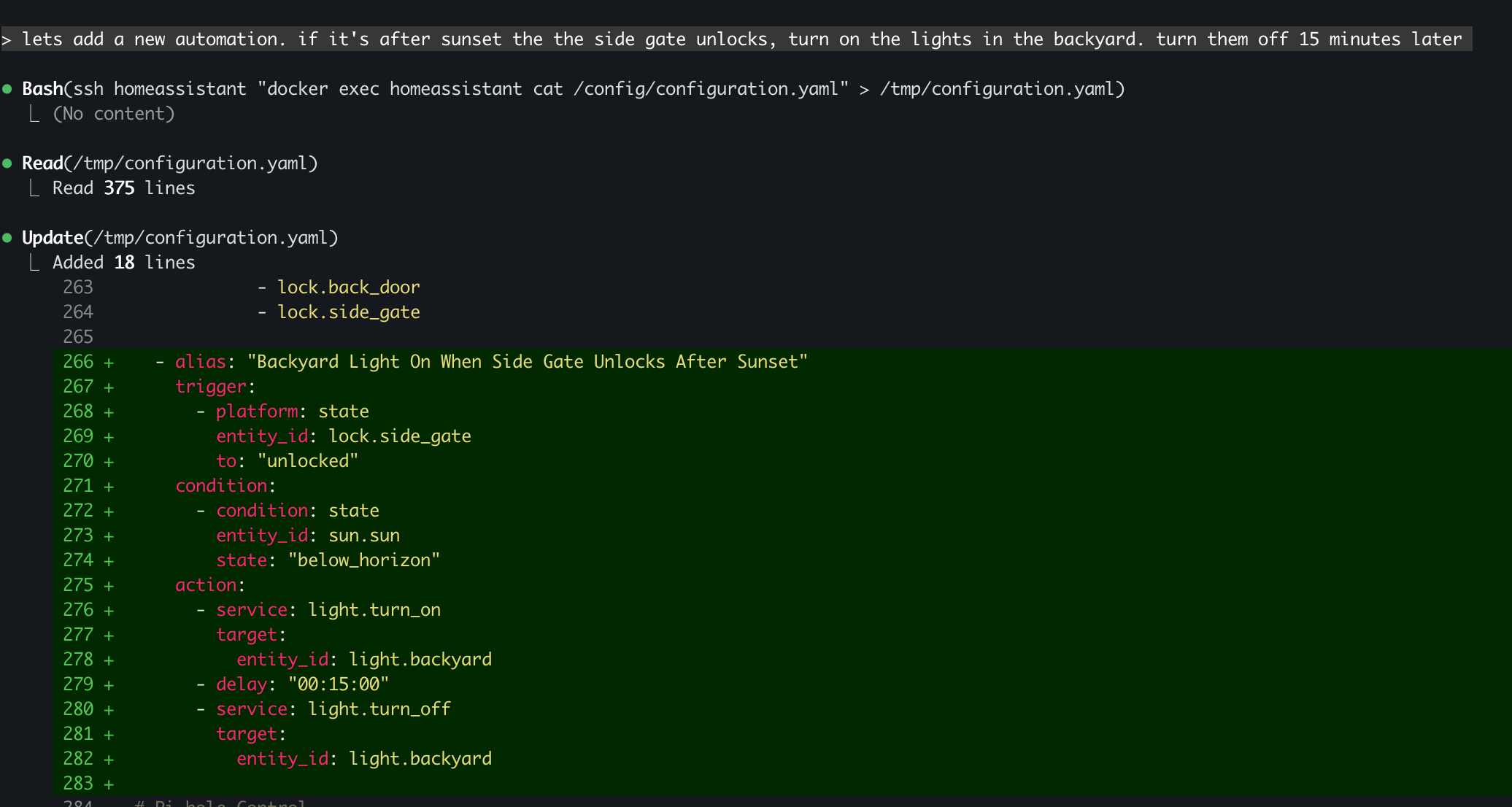This screenshot has width=1512, height=807.
Task: Expand the "Added 18 lines" diff summary
Action: click(123, 263)
